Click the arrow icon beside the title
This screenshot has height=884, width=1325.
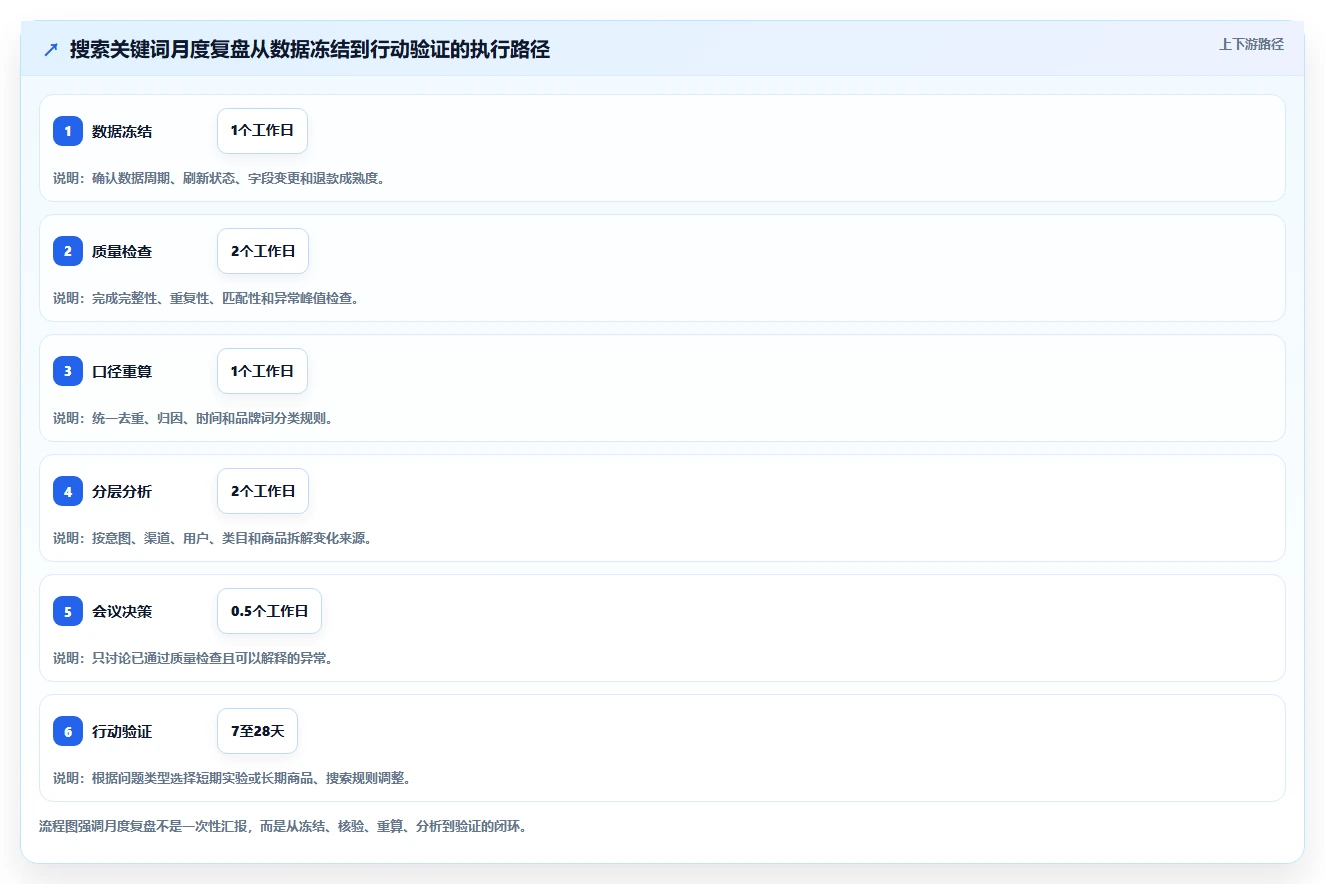51,49
